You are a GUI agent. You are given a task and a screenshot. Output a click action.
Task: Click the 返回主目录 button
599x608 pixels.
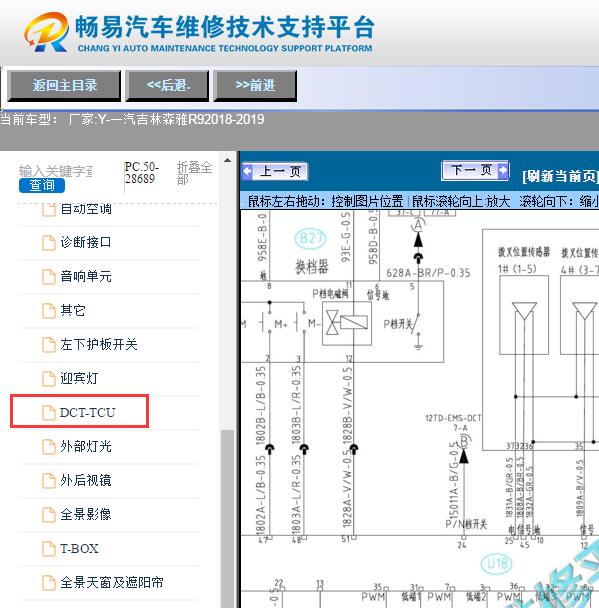(x=64, y=86)
